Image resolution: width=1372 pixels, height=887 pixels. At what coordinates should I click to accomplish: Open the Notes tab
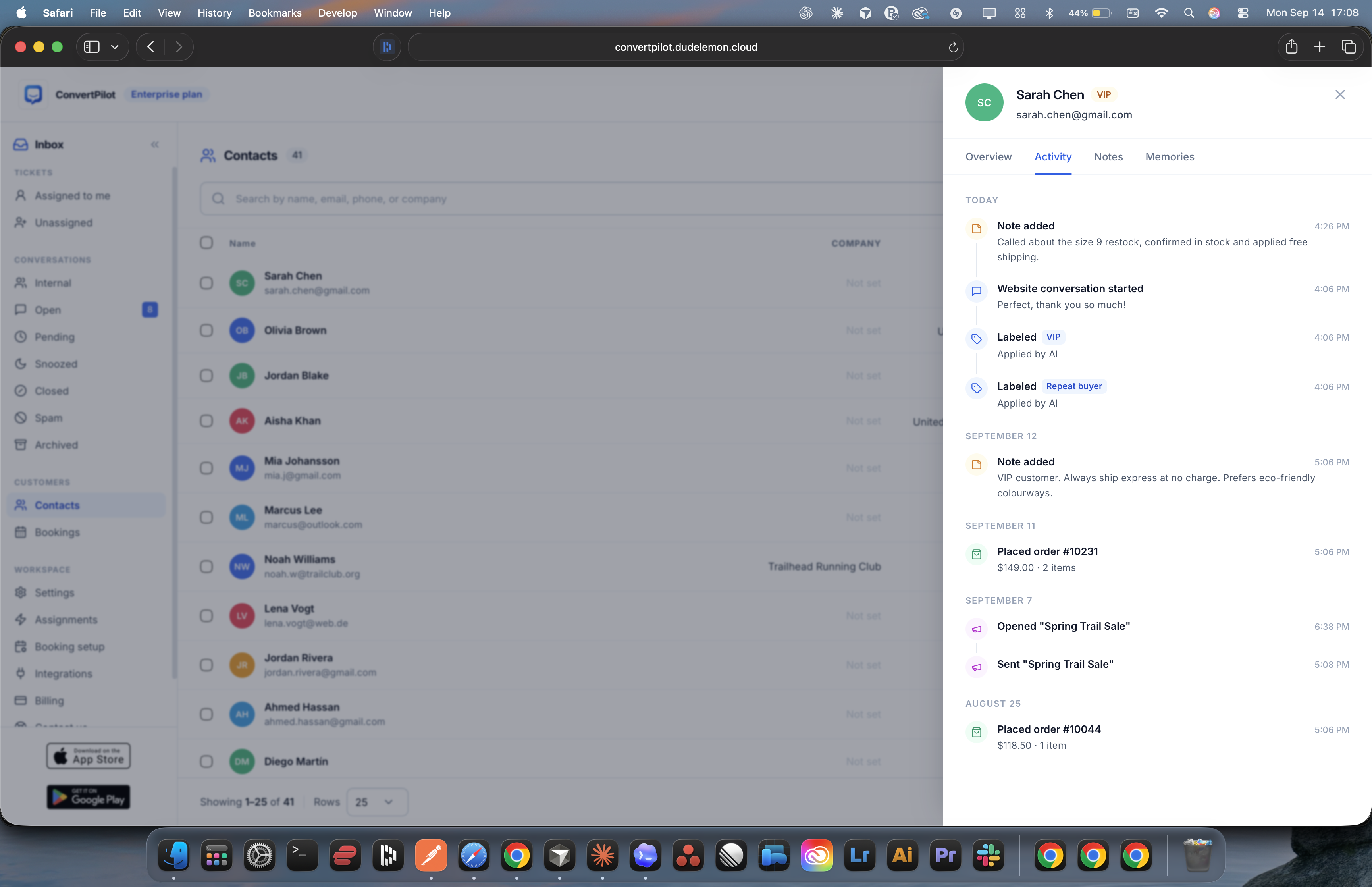tap(1108, 157)
